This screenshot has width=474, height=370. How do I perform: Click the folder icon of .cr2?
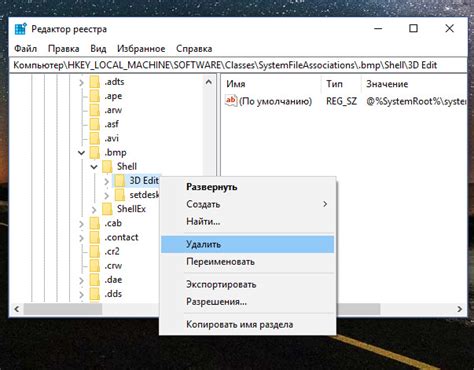[95, 251]
